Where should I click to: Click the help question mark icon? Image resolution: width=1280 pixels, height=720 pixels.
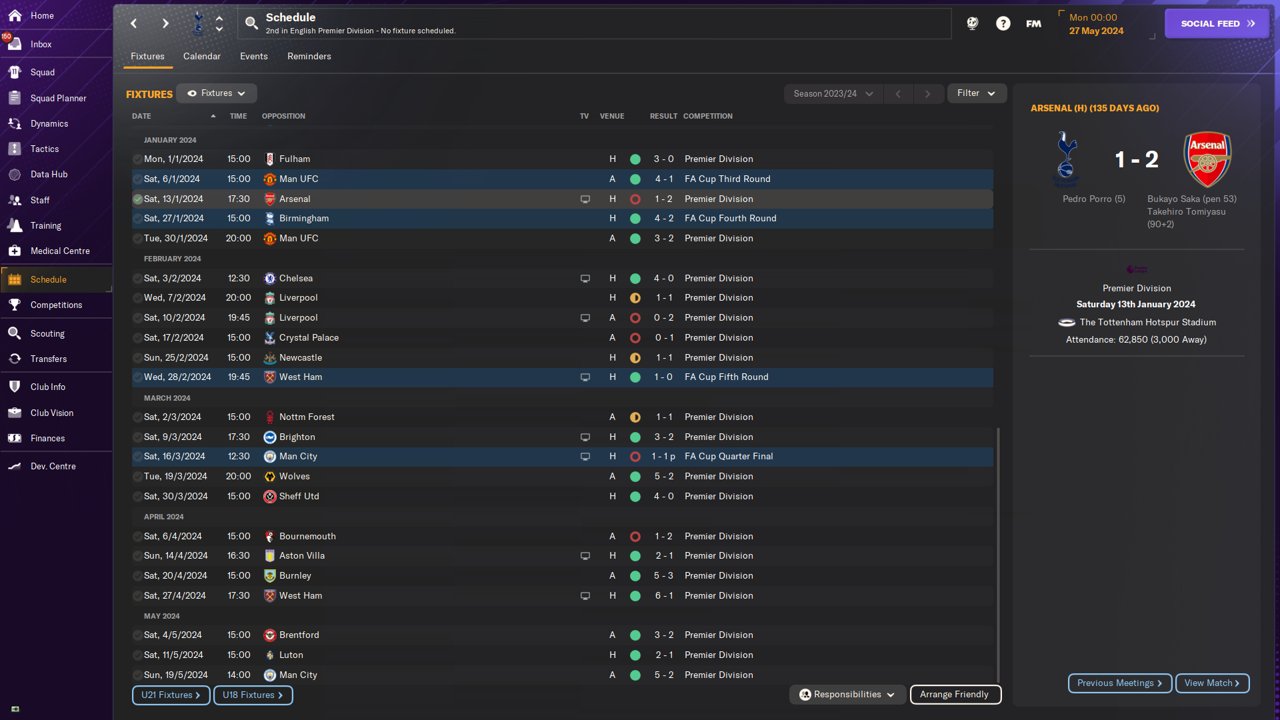(1003, 23)
